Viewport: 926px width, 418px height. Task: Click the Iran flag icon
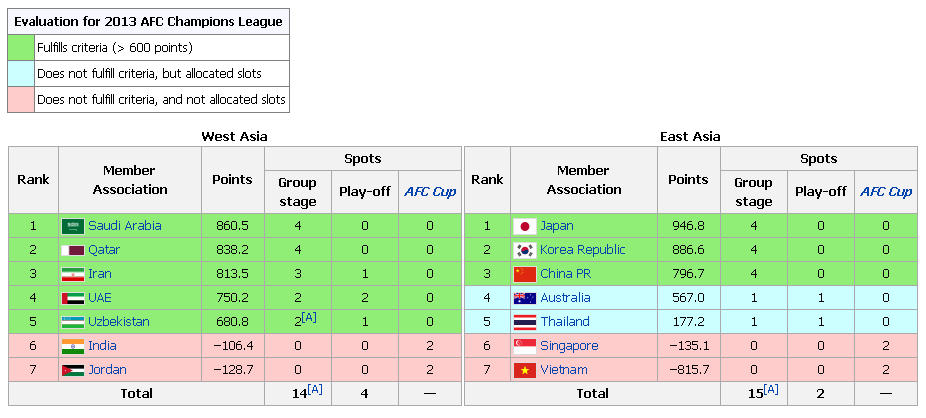point(73,274)
